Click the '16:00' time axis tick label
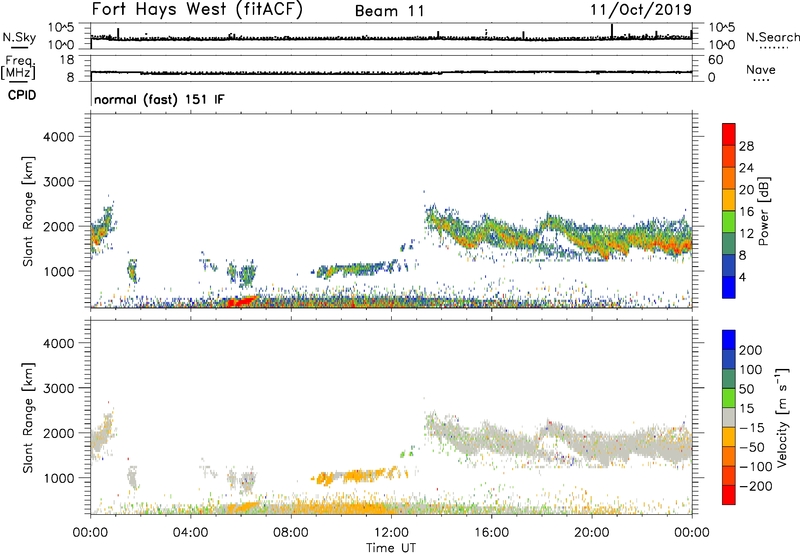Image resolution: width=800 pixels, height=554 pixels. tap(491, 533)
